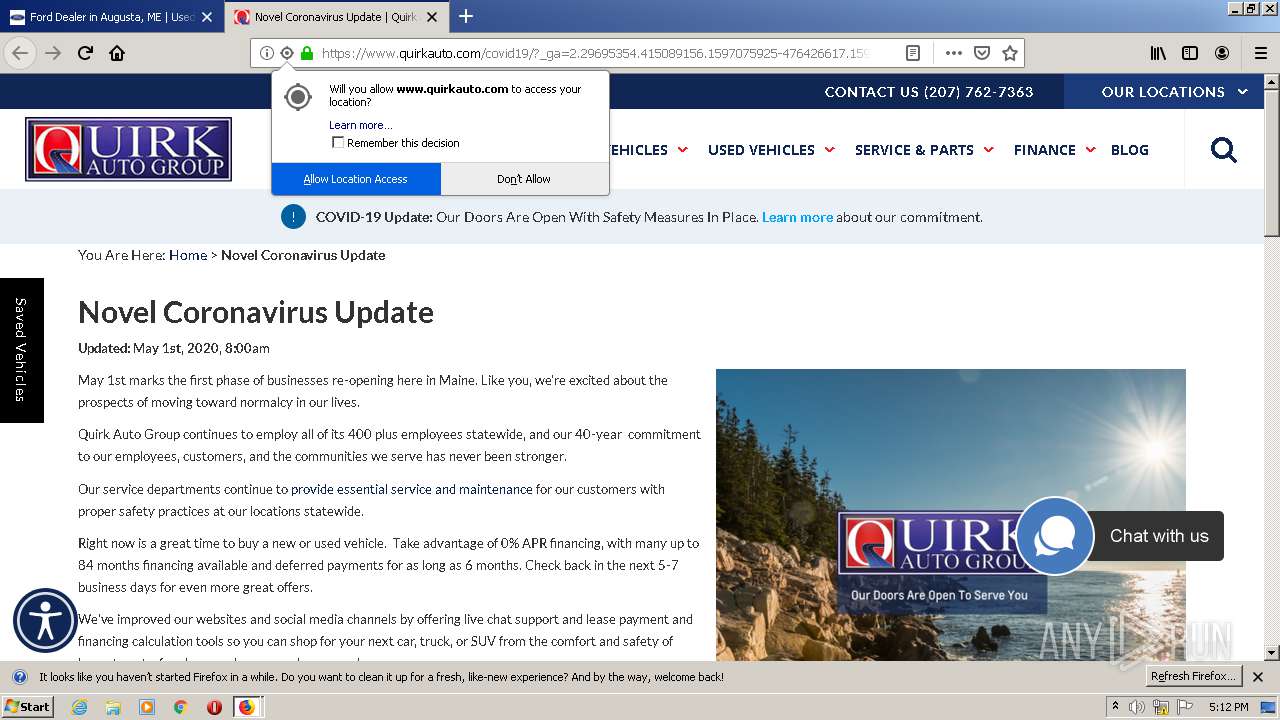Screen dimensions: 1280x720
Task: Show hidden system tray icons arrow
Action: click(1115, 707)
